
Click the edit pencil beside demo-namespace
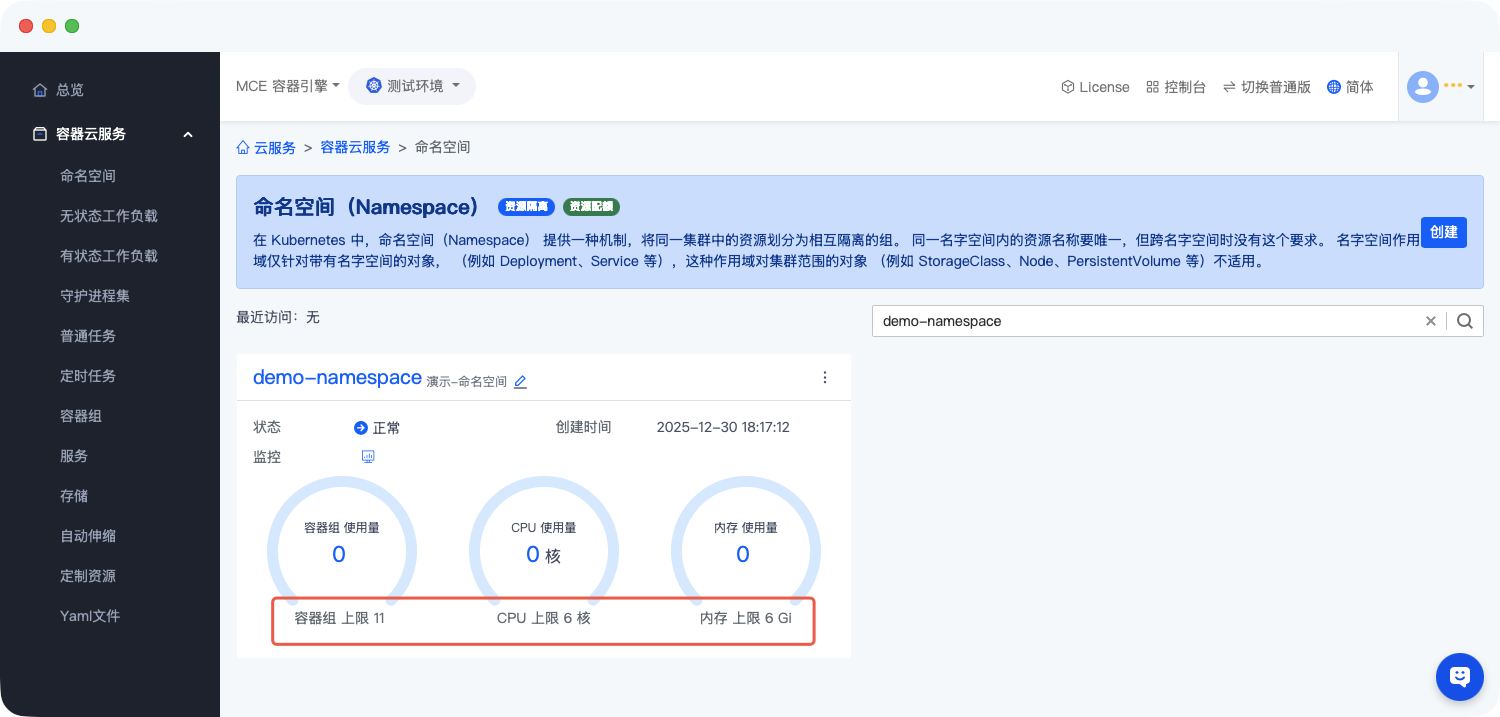click(x=520, y=382)
